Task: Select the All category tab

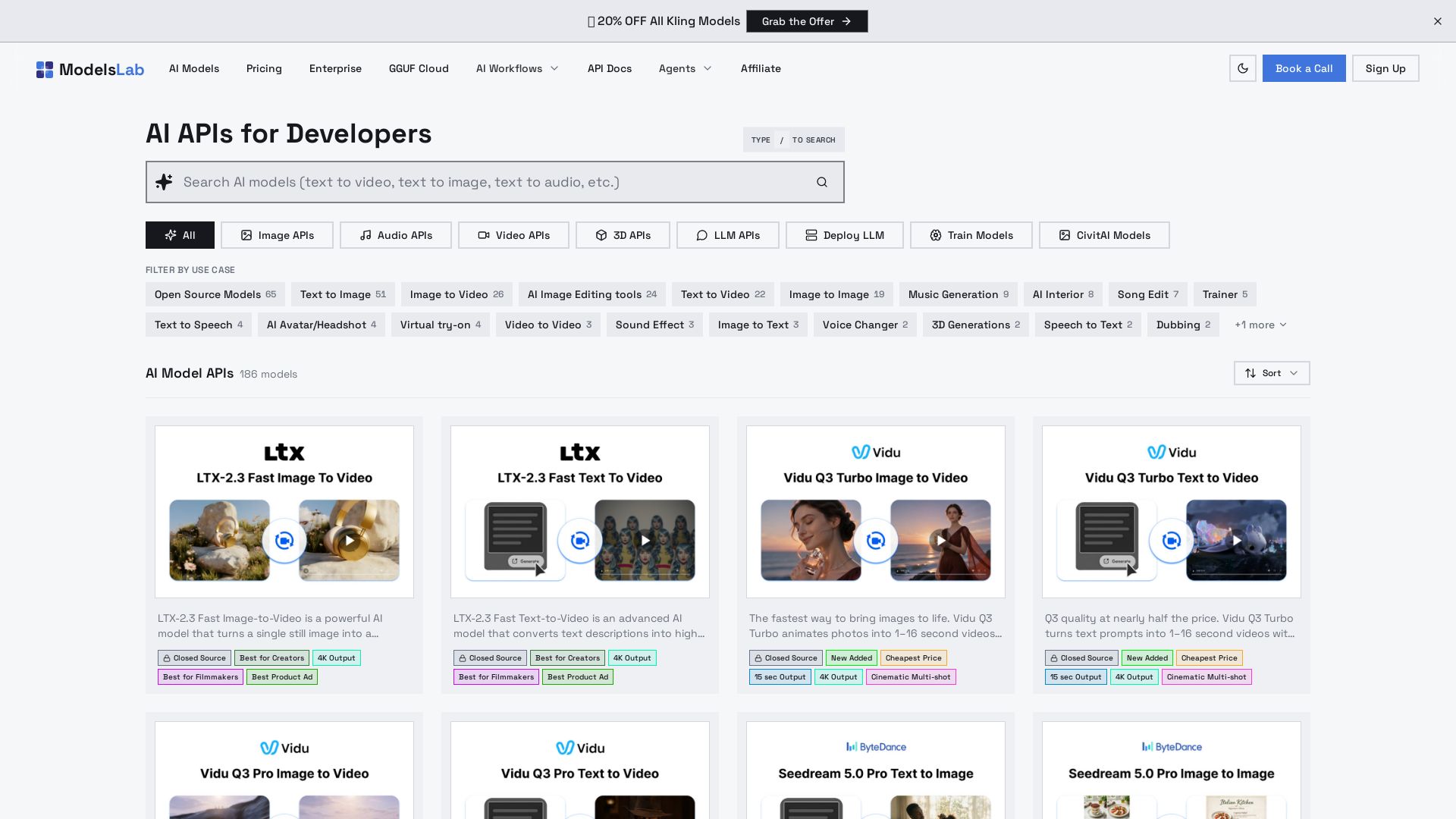Action: pyautogui.click(x=180, y=235)
